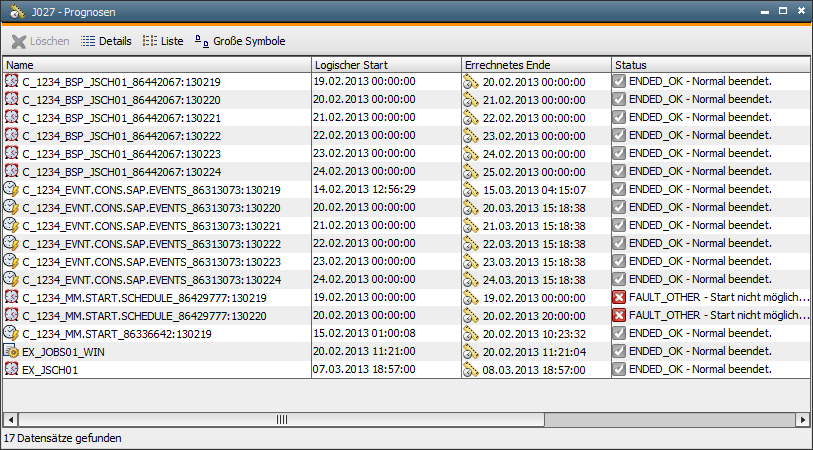Click ENDED_OK checkmark icon of EX_JSCH01 row

(619, 370)
